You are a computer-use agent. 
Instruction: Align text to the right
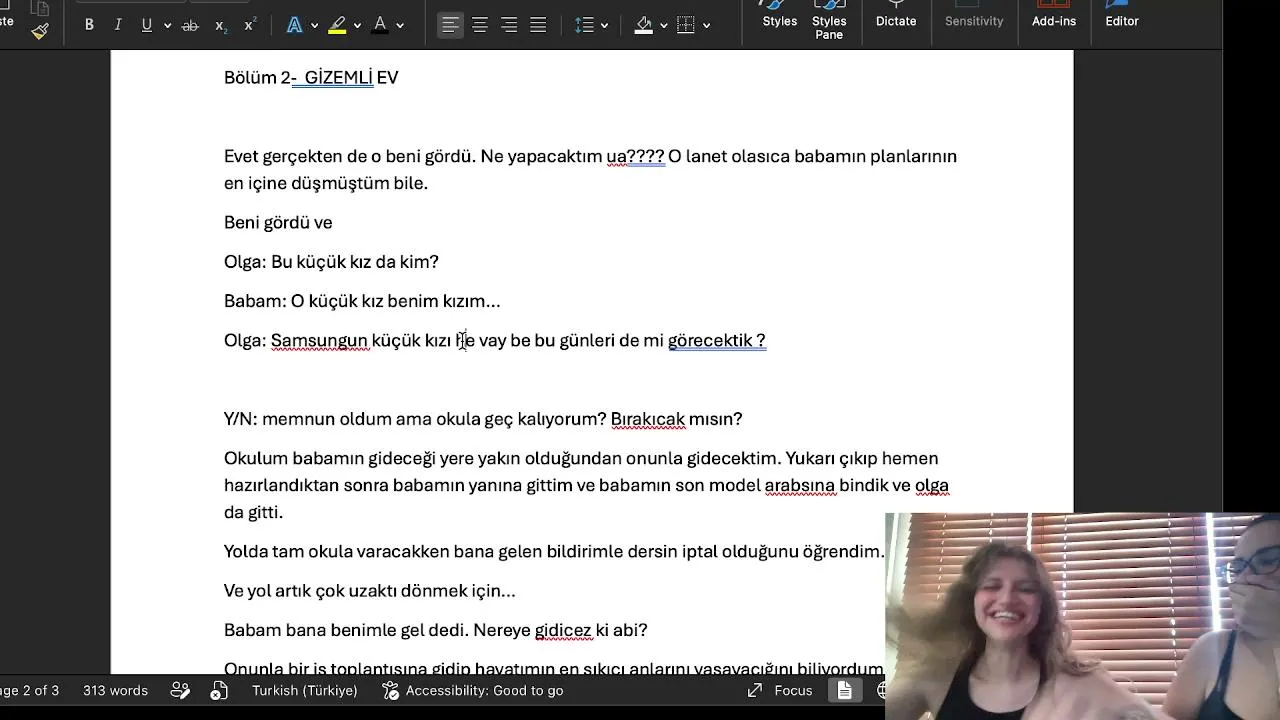click(509, 25)
